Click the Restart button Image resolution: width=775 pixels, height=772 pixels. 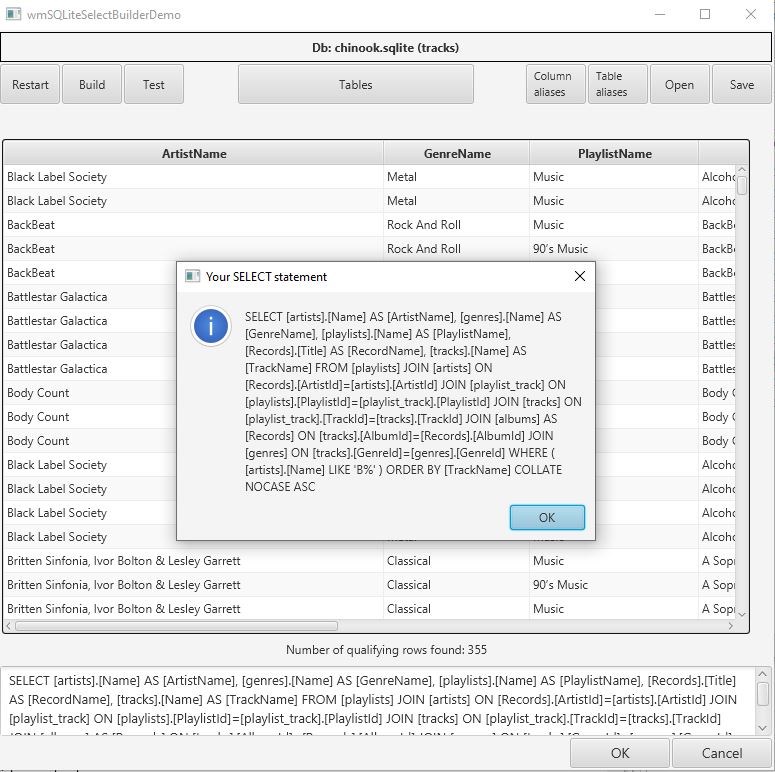coord(30,85)
